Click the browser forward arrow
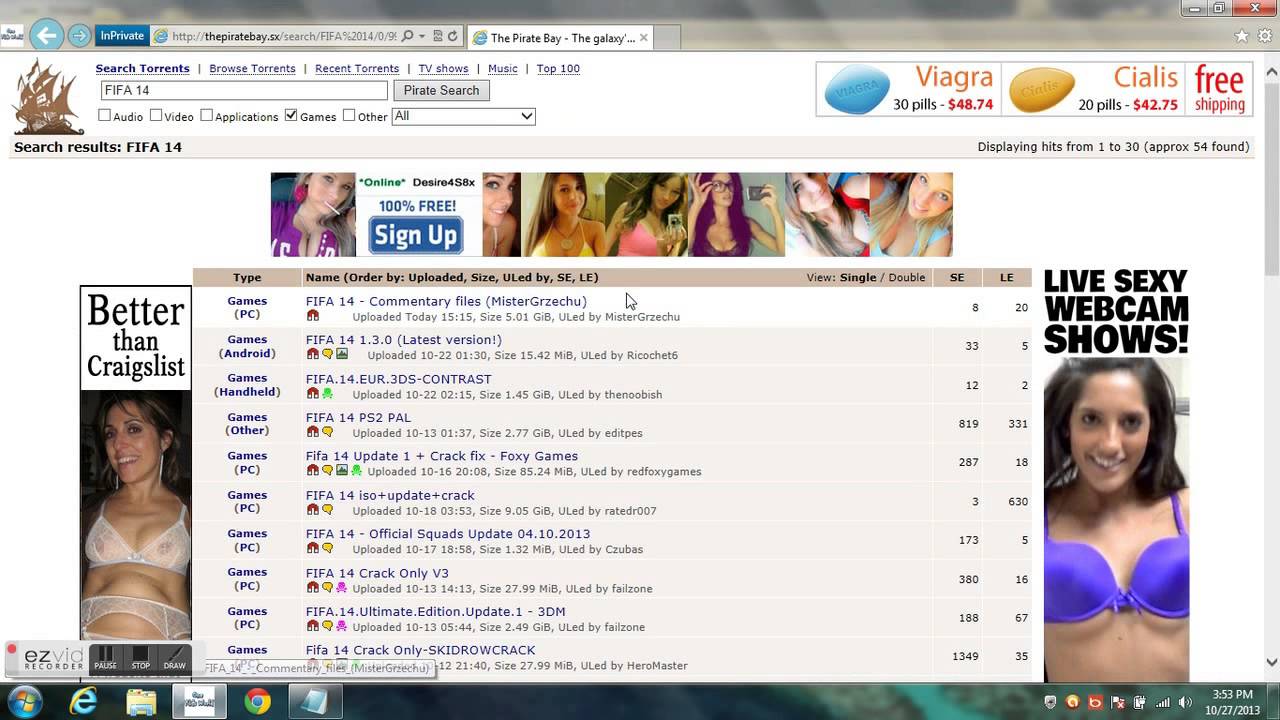1280x720 pixels. (x=79, y=36)
